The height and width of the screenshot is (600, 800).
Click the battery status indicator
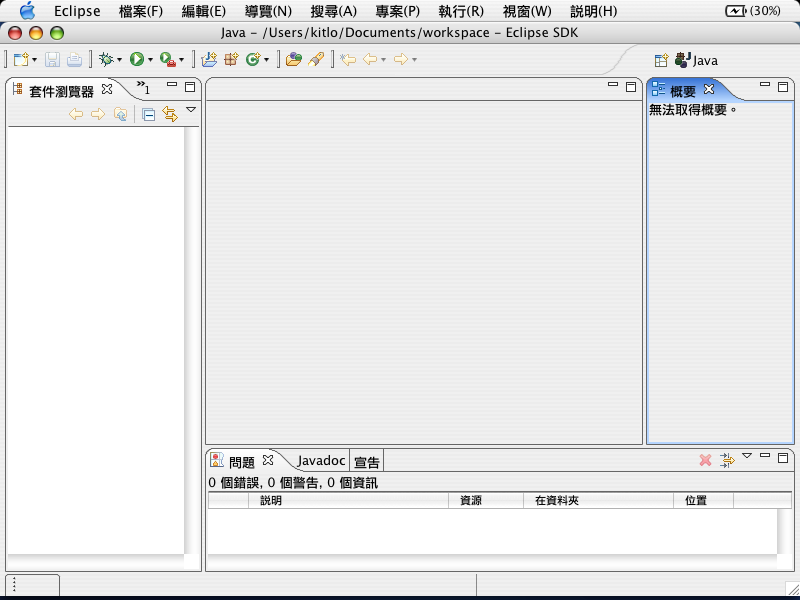[x=753, y=11]
